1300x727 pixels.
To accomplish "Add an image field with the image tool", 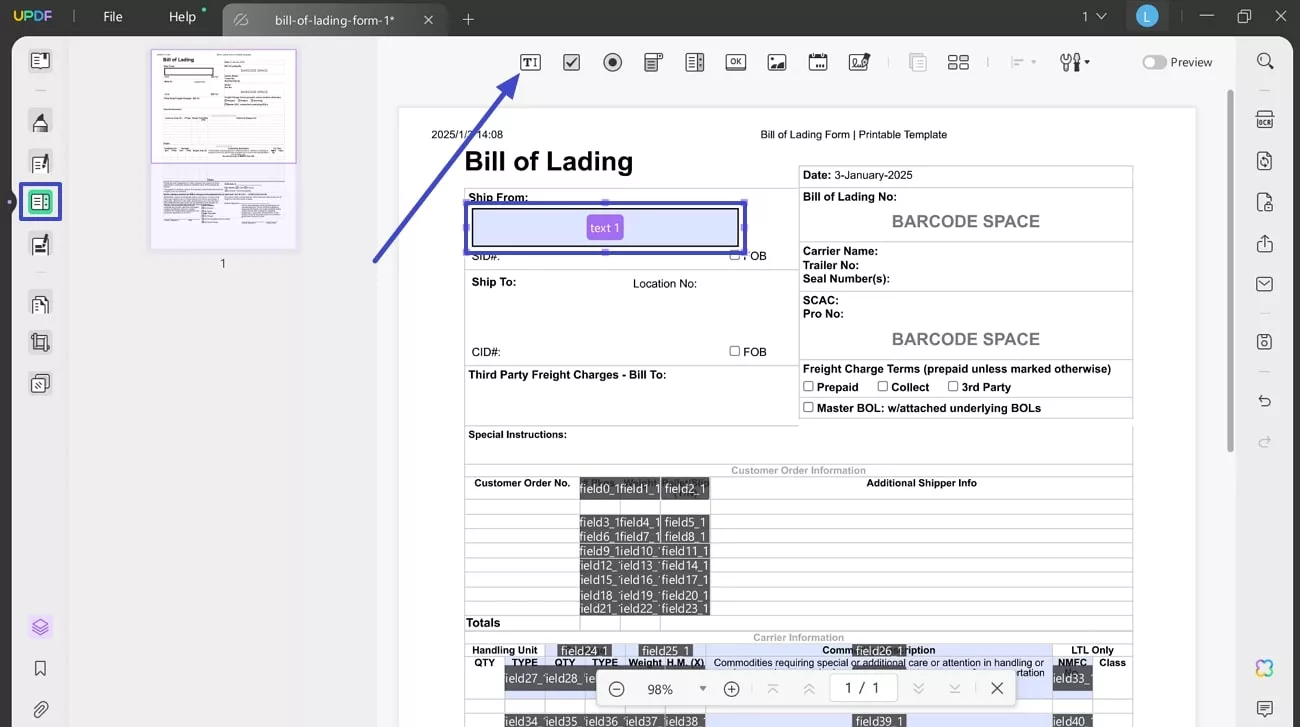I will (777, 61).
